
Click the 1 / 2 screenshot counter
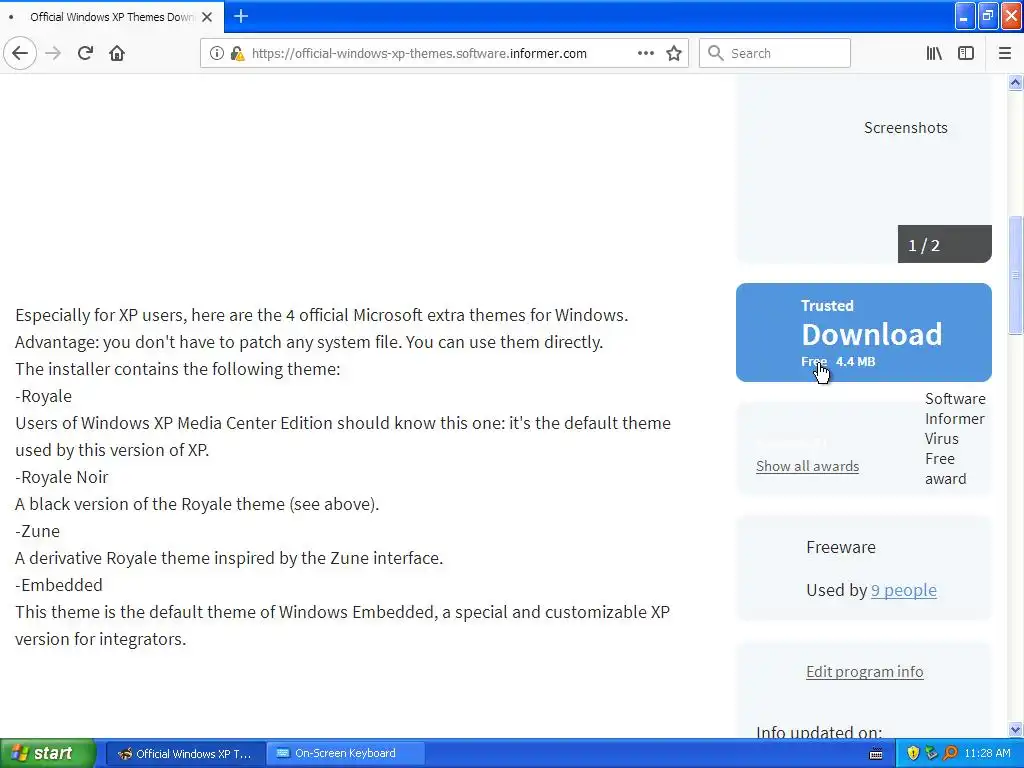(944, 244)
